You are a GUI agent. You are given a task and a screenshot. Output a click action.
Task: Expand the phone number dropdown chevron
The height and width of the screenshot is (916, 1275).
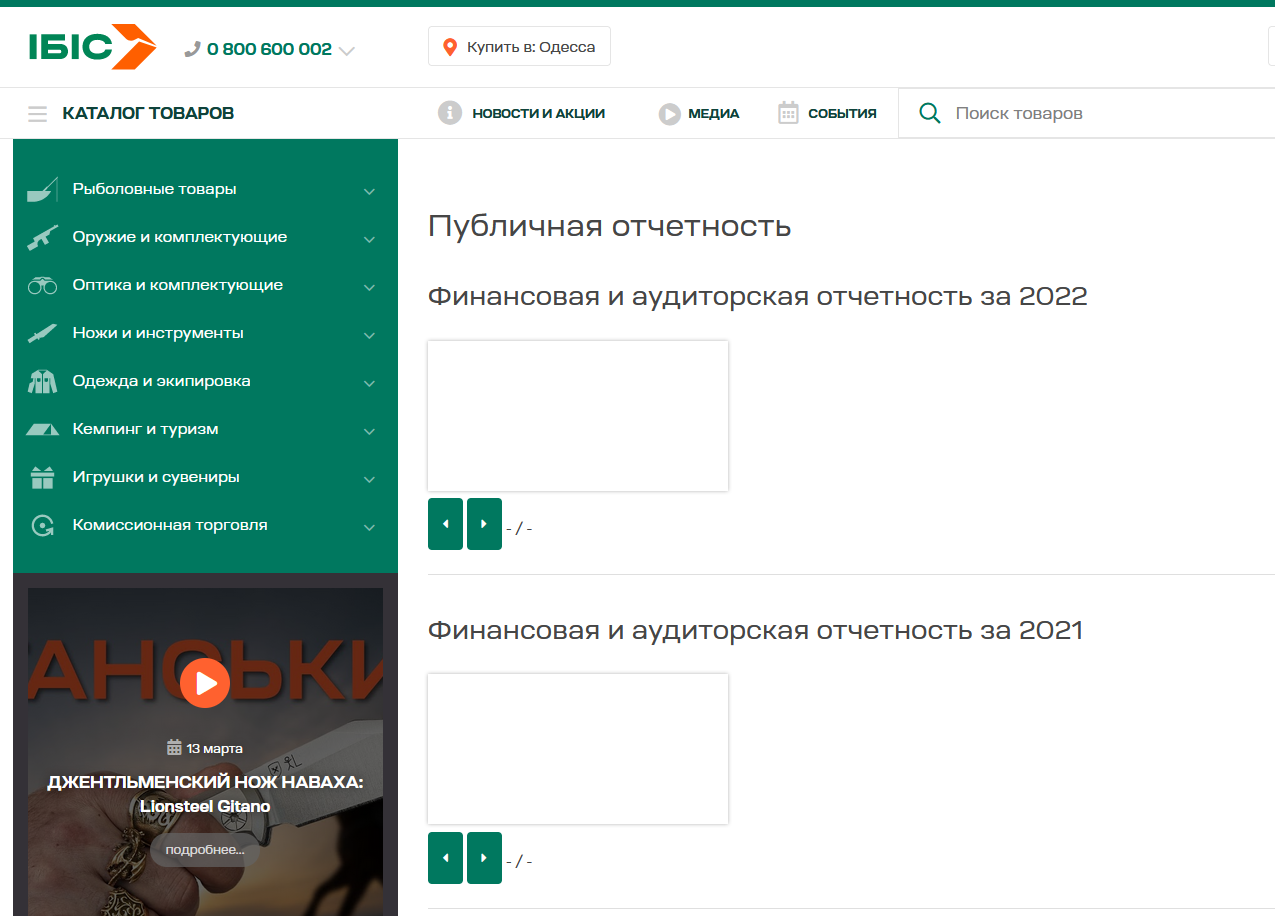click(x=347, y=50)
